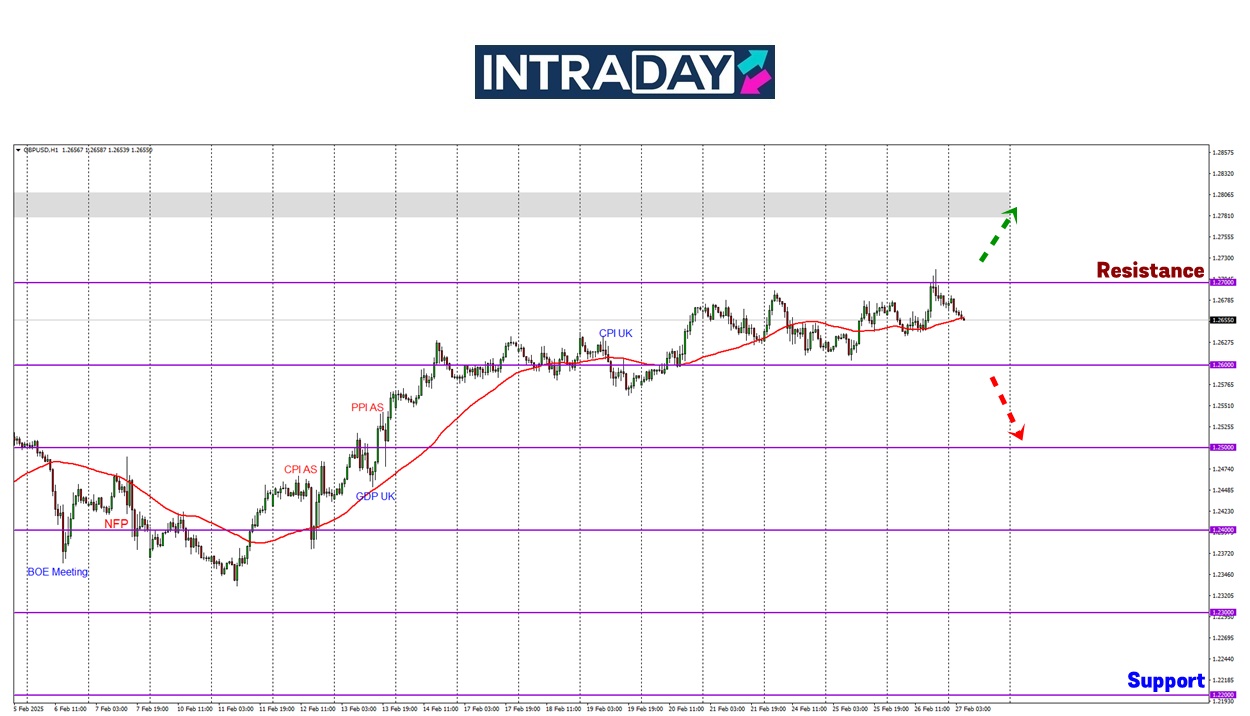Image resolution: width=1250 pixels, height=716 pixels.
Task: Click the current price 1.26550 axis marker
Action: coord(1222,320)
